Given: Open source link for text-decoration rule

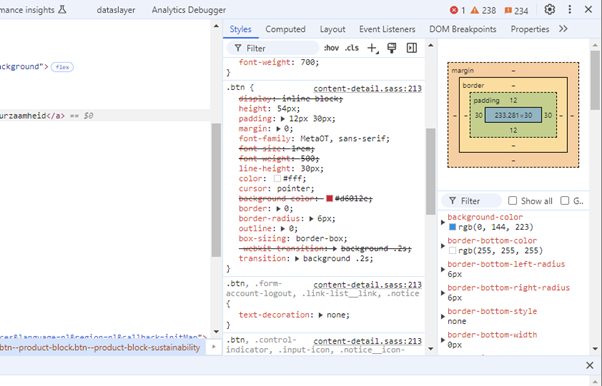Looking at the screenshot, I should (367, 285).
